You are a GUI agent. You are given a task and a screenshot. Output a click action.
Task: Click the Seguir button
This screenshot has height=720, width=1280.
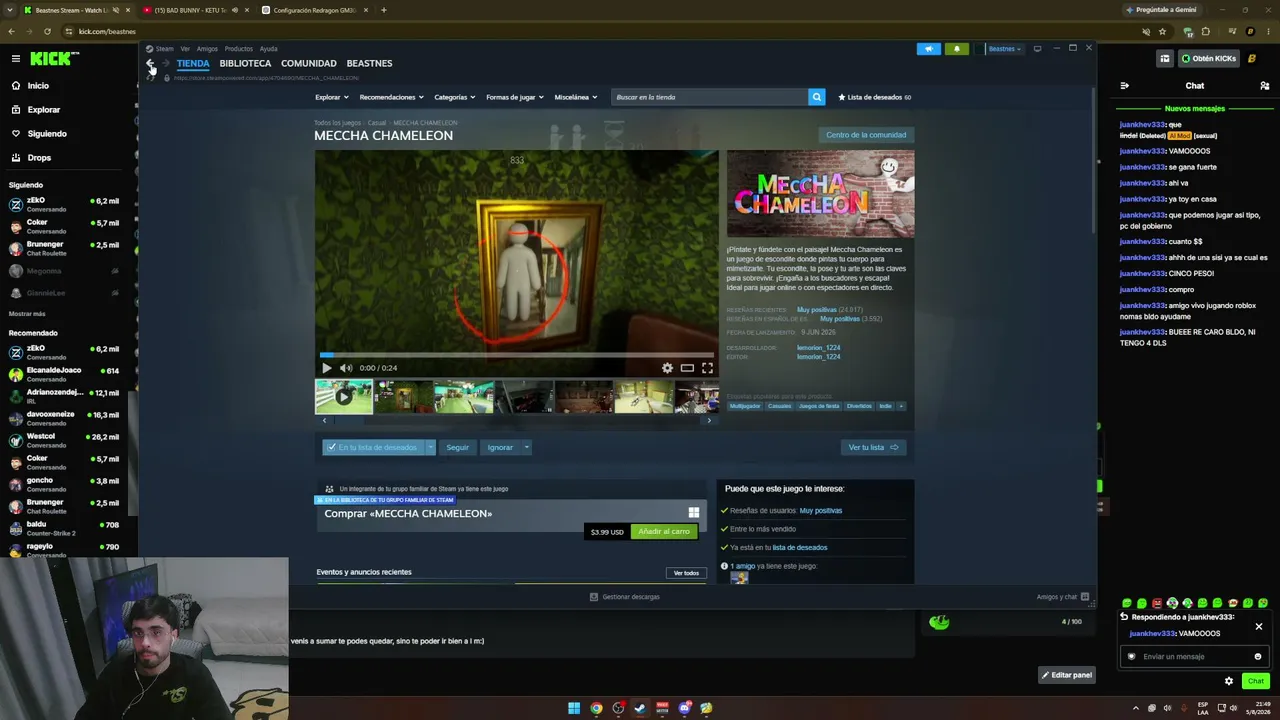tap(458, 447)
